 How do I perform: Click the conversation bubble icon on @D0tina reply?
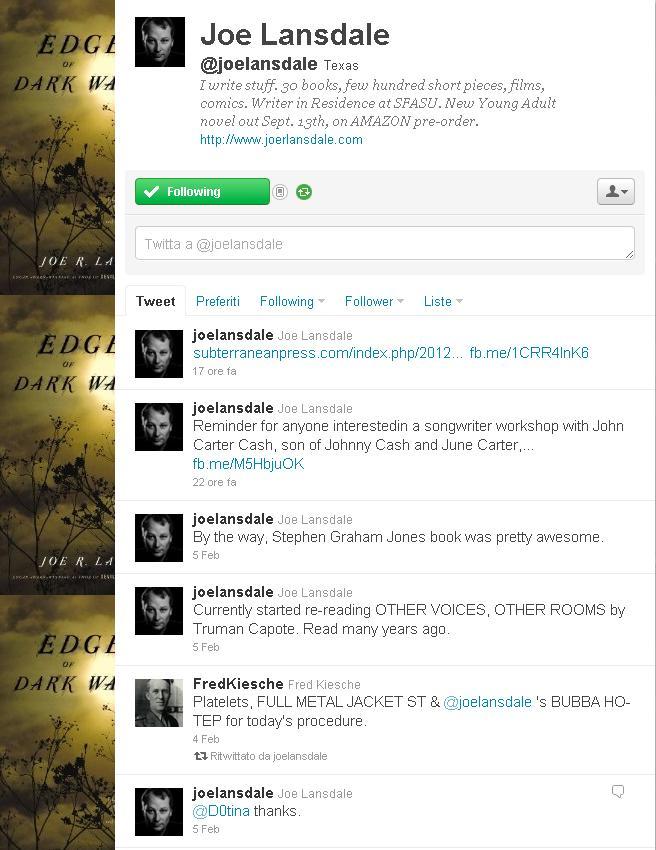(x=618, y=791)
